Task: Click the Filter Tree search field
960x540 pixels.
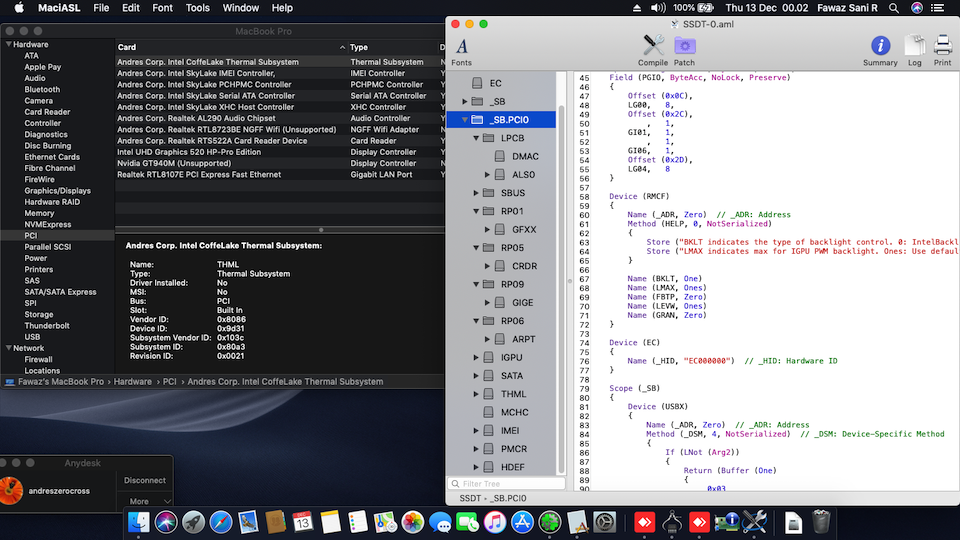Action: point(510,484)
